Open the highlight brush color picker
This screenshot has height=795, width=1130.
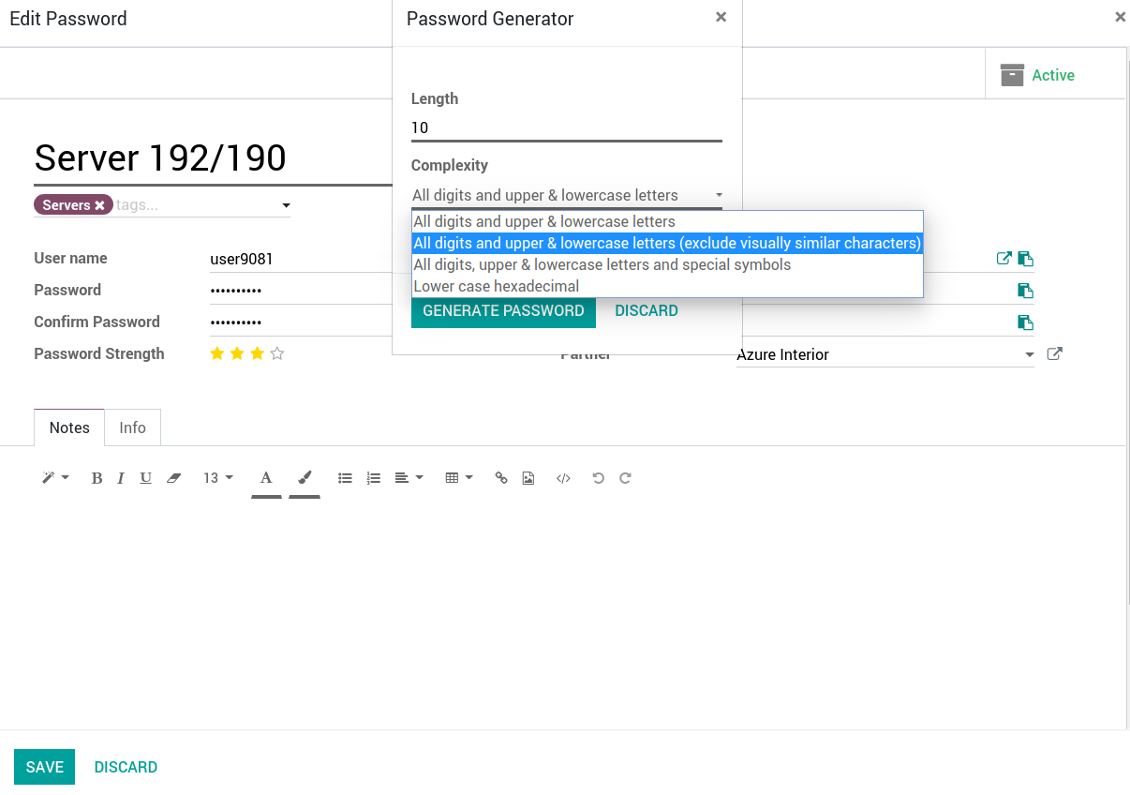[x=304, y=478]
